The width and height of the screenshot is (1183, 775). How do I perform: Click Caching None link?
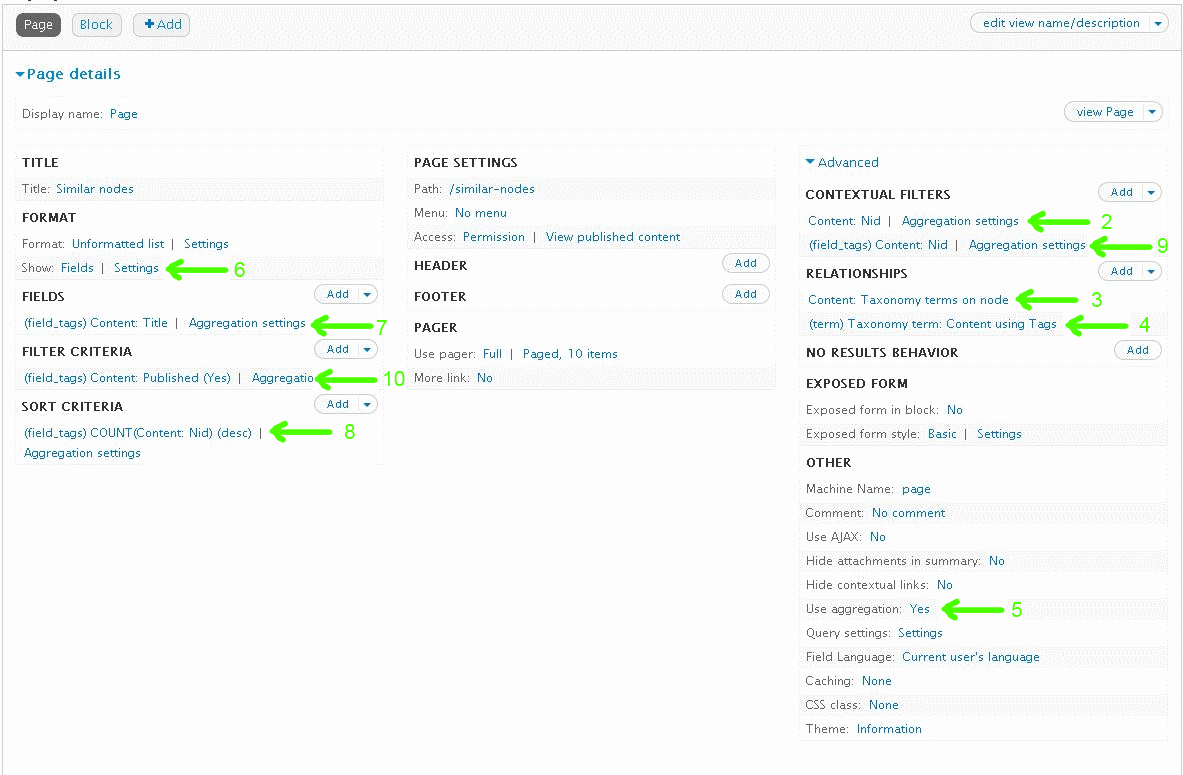tap(877, 681)
